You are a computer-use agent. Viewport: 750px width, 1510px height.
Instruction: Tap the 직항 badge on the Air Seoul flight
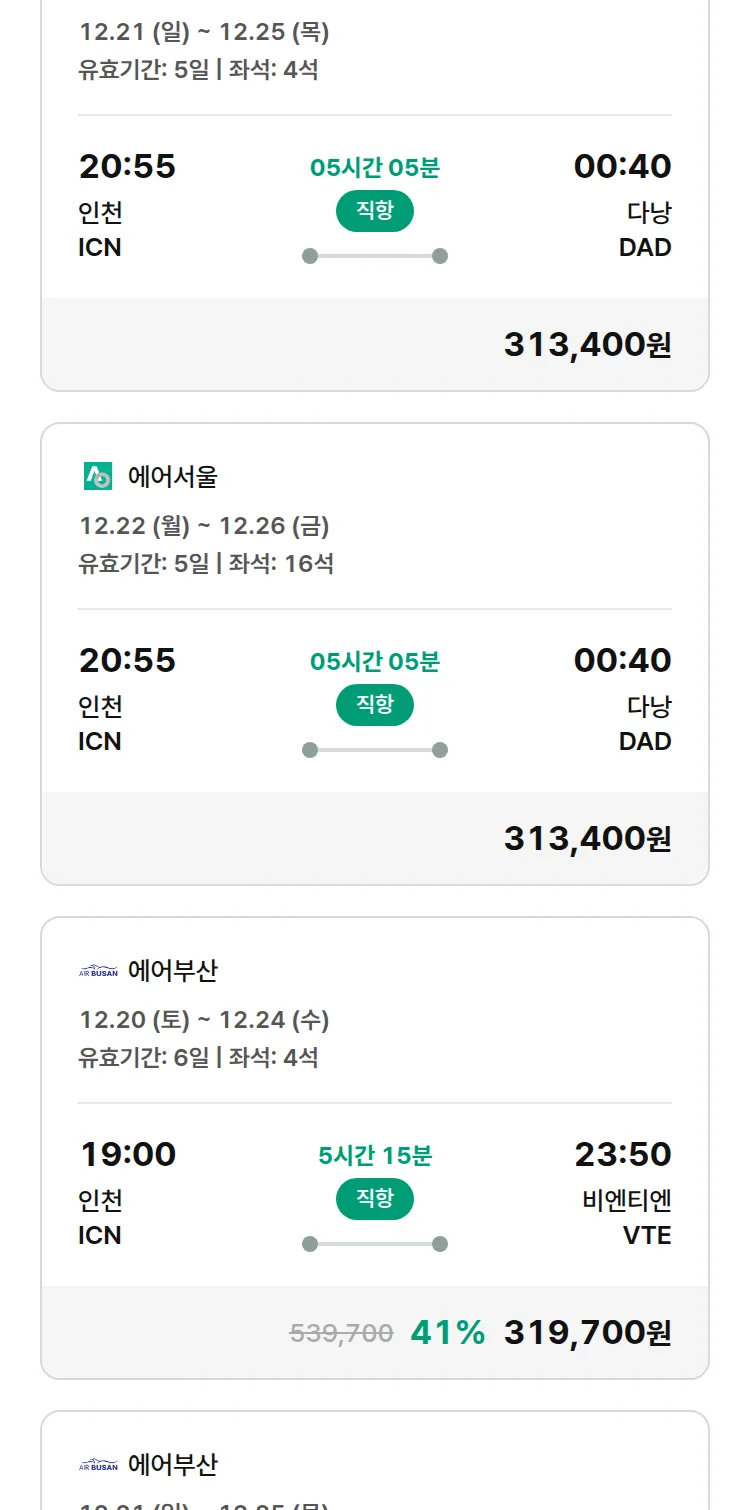click(374, 705)
